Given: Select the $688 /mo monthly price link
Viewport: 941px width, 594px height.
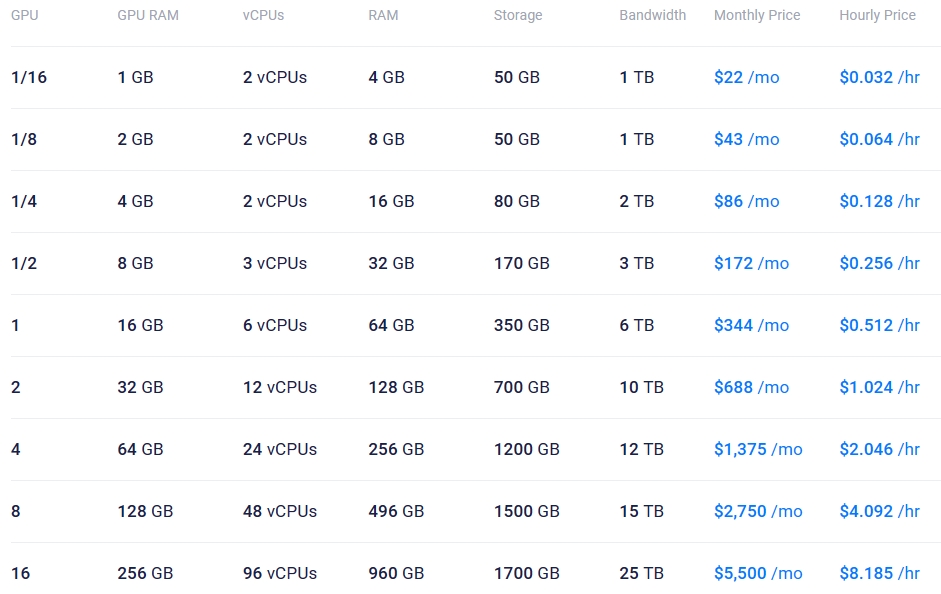Looking at the screenshot, I should pos(751,387).
